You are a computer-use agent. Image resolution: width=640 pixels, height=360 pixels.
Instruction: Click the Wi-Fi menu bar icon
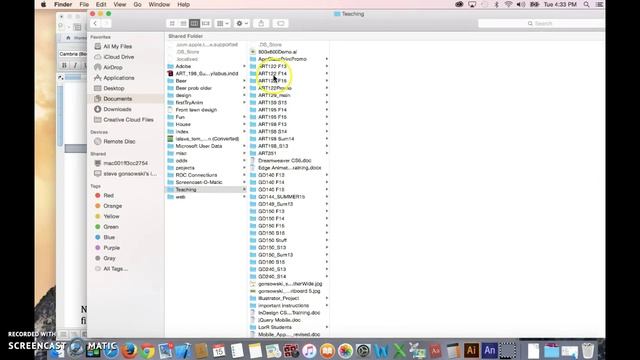[508, 4]
